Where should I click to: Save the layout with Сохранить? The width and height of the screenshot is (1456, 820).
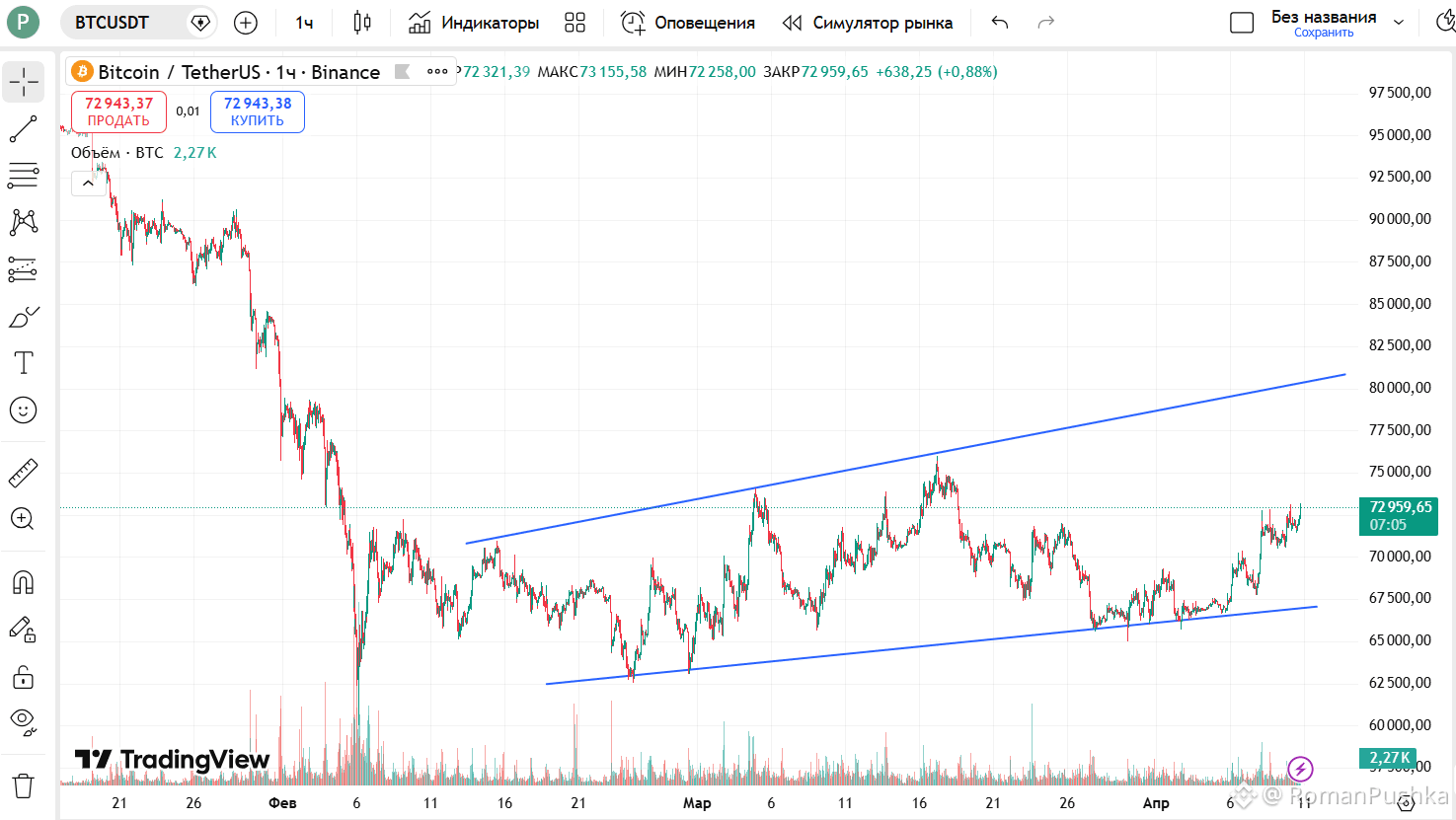click(x=1324, y=33)
